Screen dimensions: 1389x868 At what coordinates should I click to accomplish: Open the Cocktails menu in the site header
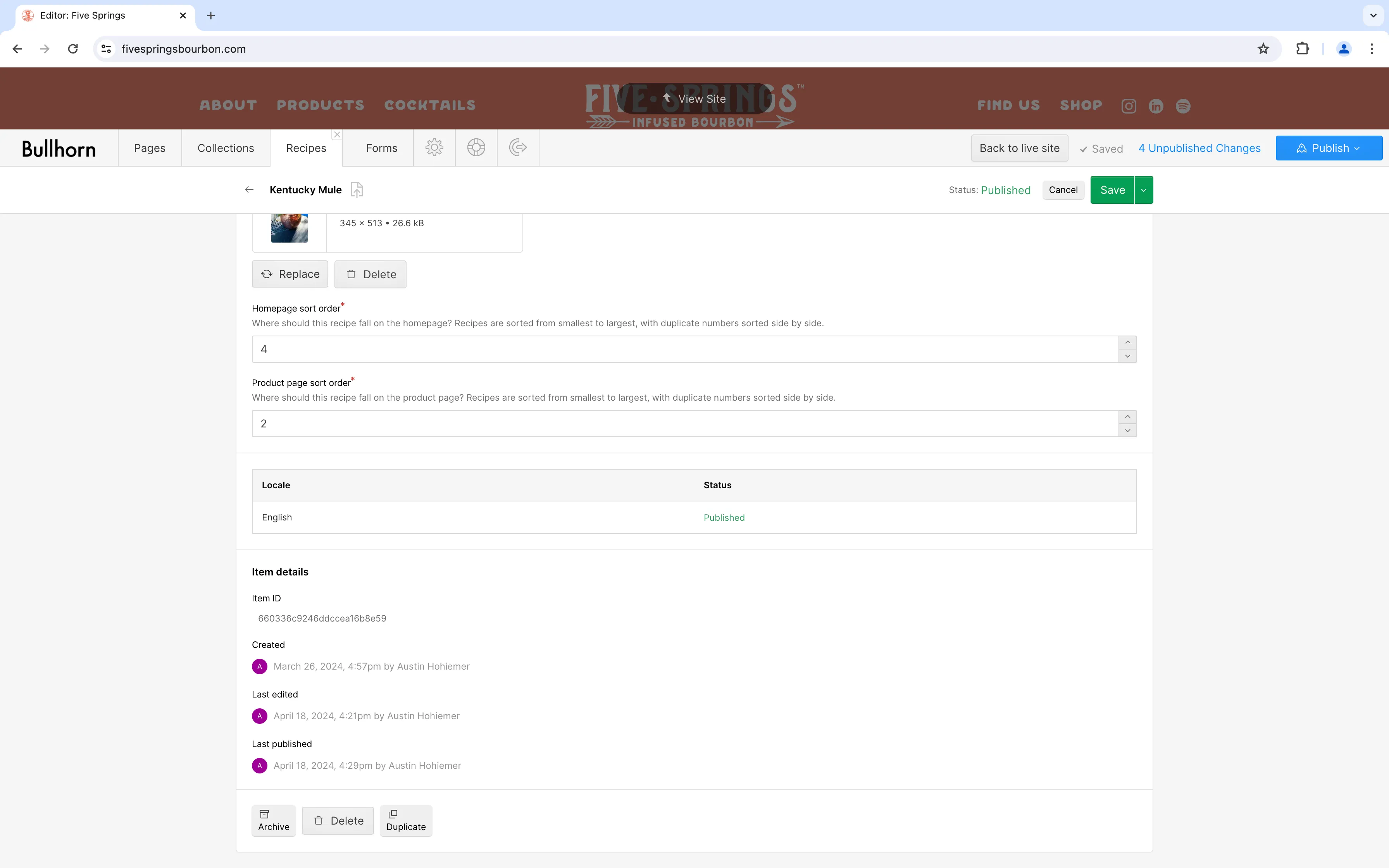pos(429,105)
